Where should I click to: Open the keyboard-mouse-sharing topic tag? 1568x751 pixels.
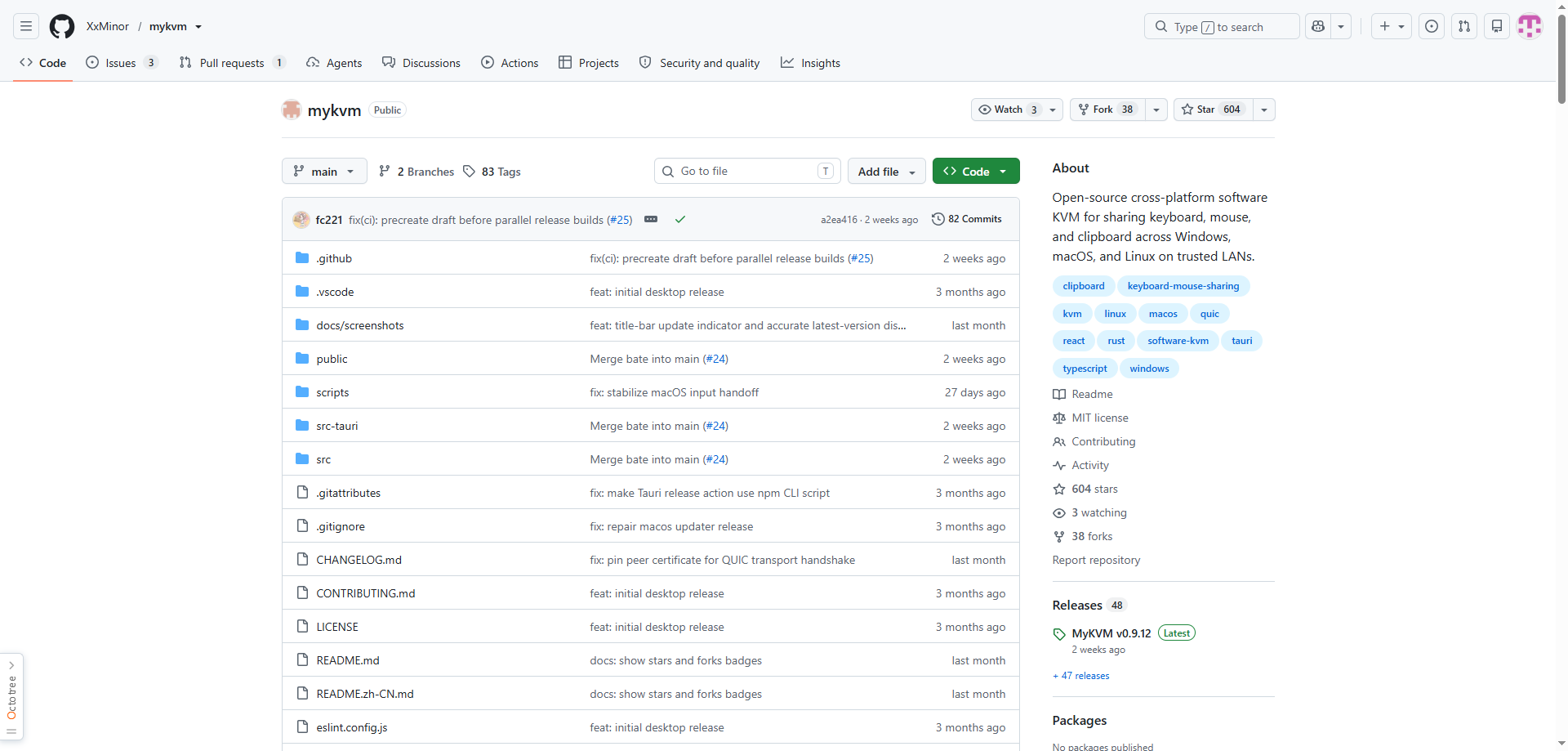pos(1183,286)
